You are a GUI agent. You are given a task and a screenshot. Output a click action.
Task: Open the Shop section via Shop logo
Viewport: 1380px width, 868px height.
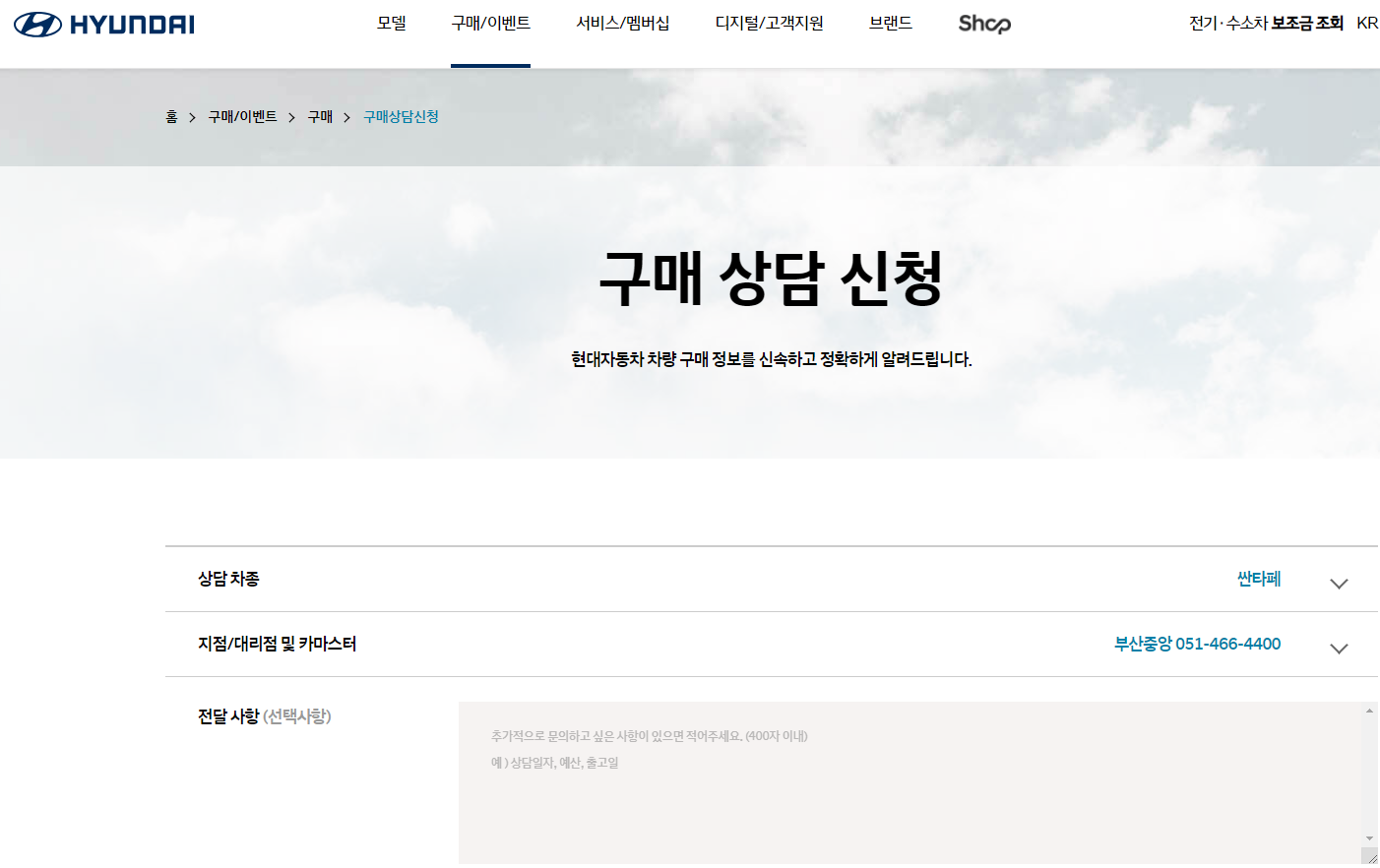point(983,24)
